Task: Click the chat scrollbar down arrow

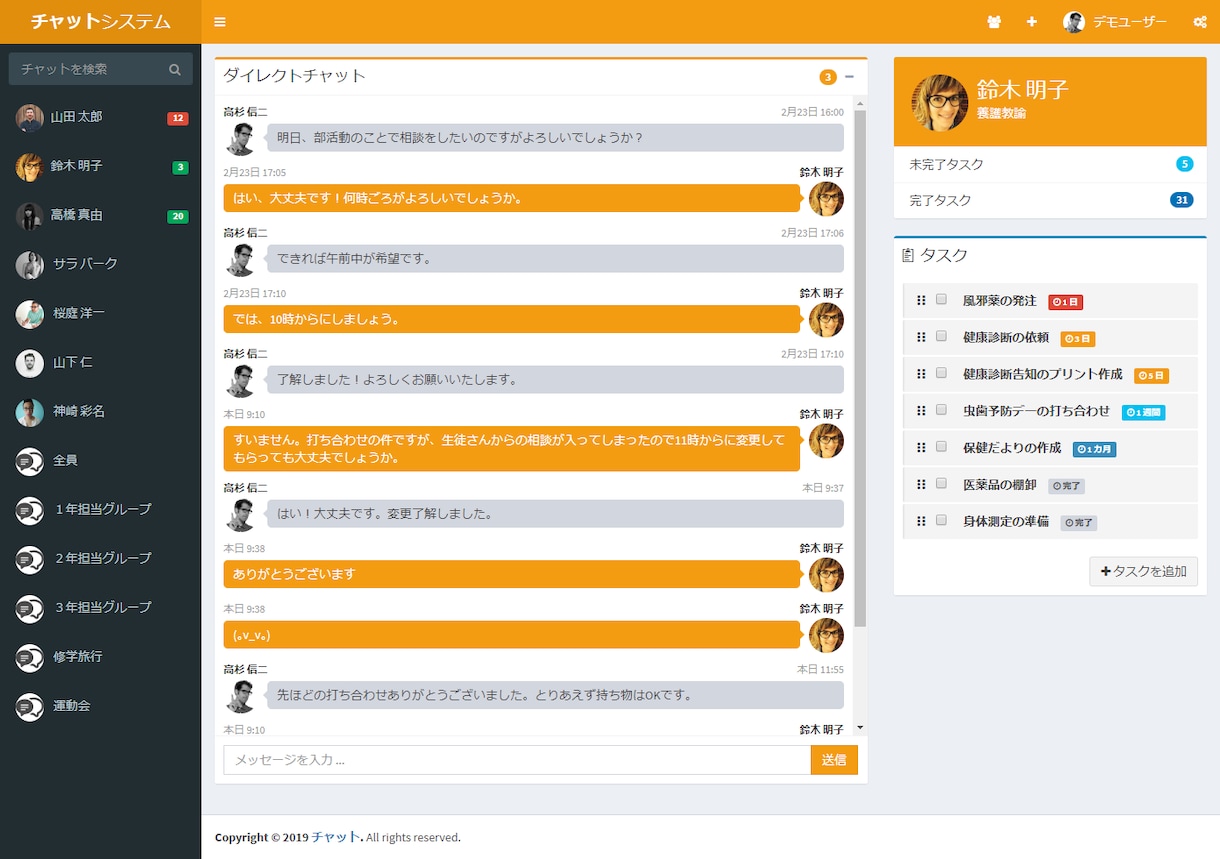Action: pyautogui.click(x=860, y=728)
